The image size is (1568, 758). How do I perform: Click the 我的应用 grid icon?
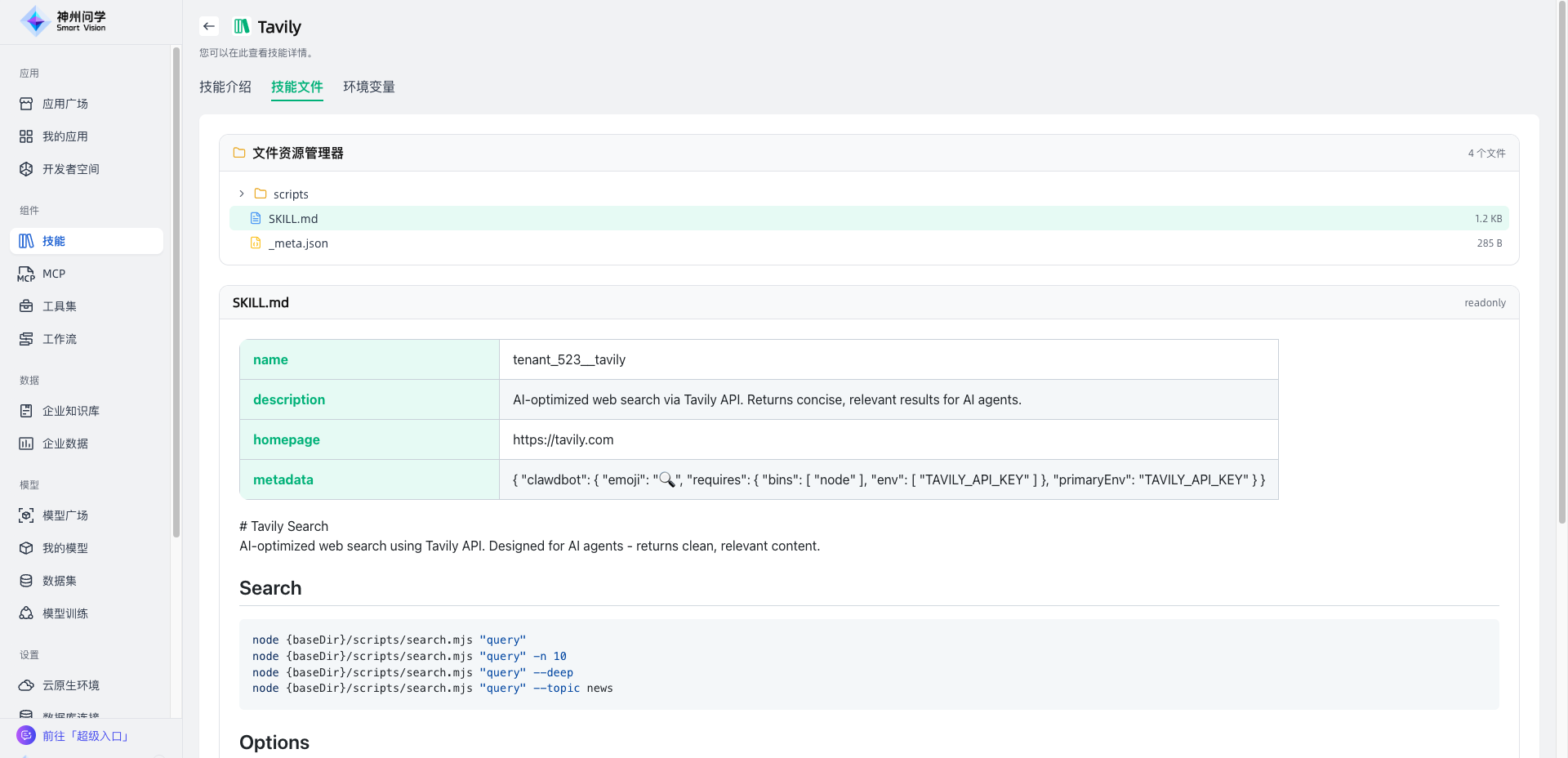coord(26,136)
